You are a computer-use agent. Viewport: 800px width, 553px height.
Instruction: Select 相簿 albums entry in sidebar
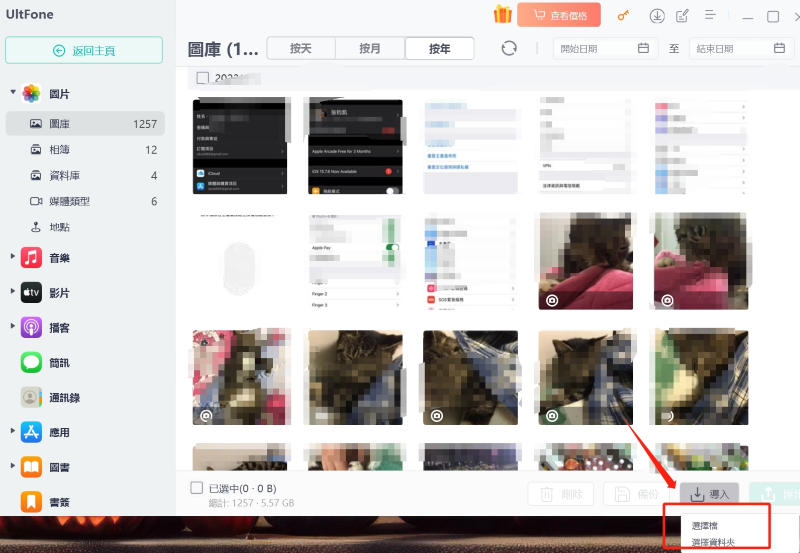[85, 149]
